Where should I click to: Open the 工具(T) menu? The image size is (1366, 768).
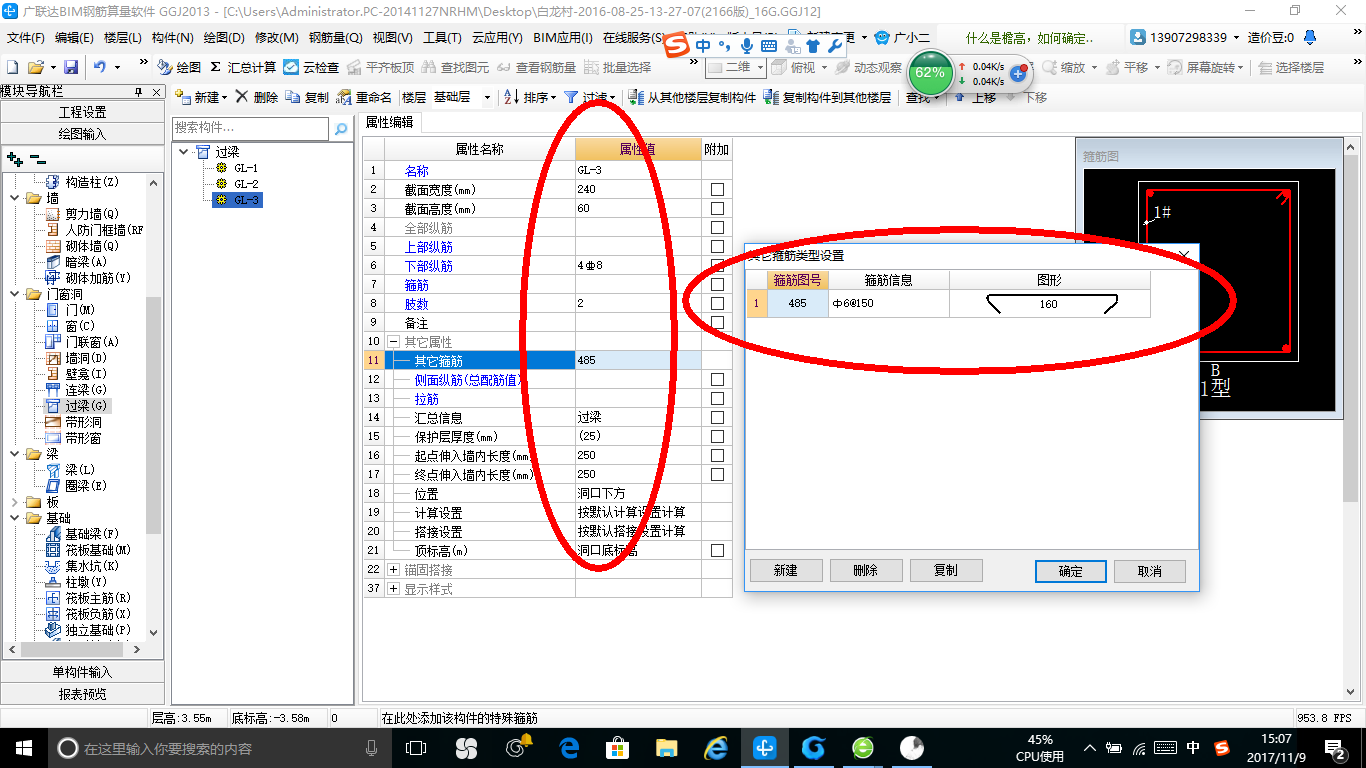[442, 38]
